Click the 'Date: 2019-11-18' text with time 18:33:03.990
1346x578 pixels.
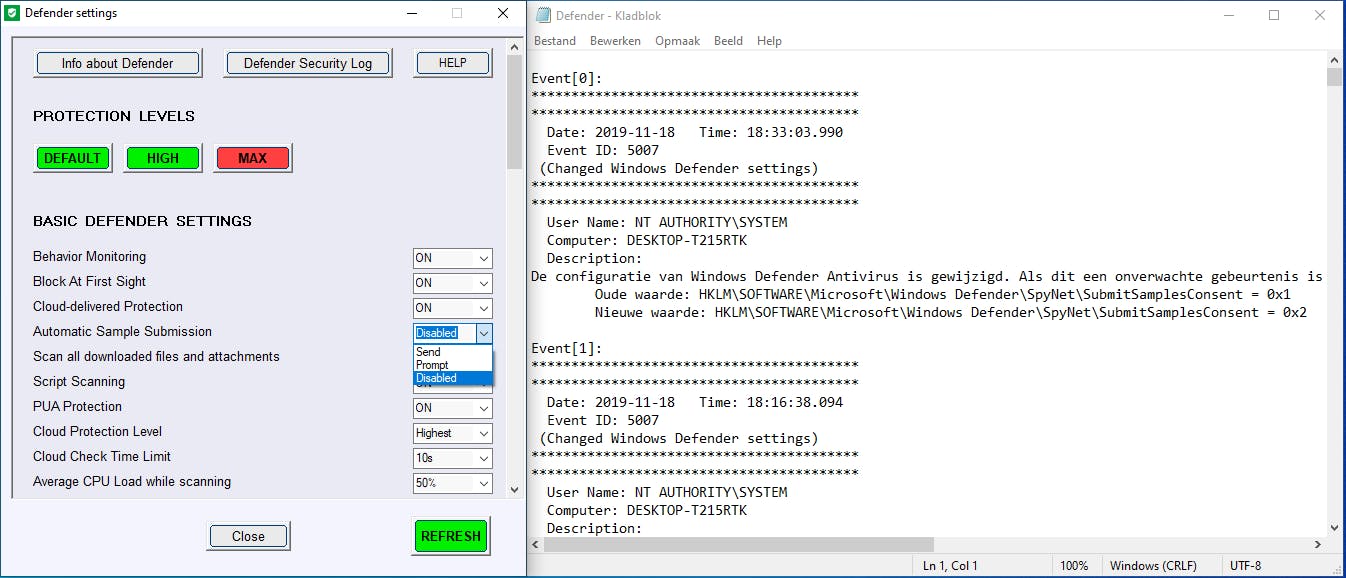611,132
